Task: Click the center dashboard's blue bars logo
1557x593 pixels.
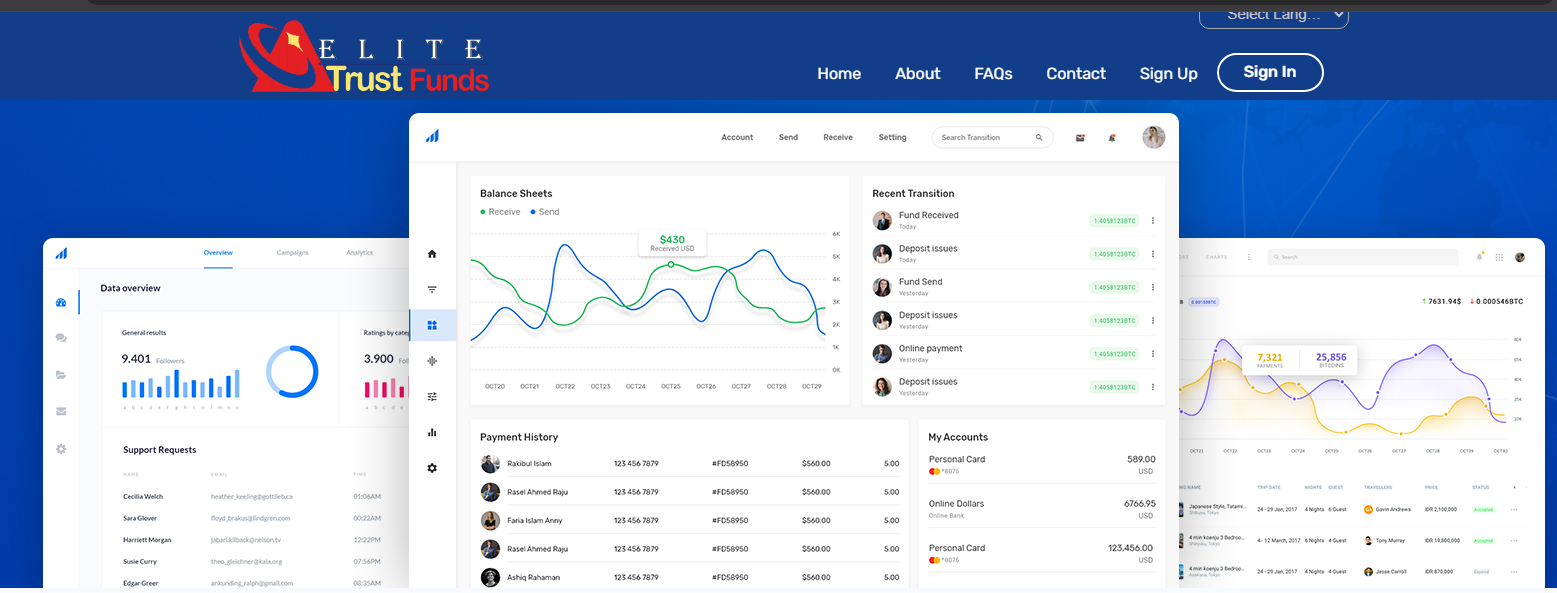Action: click(432, 136)
